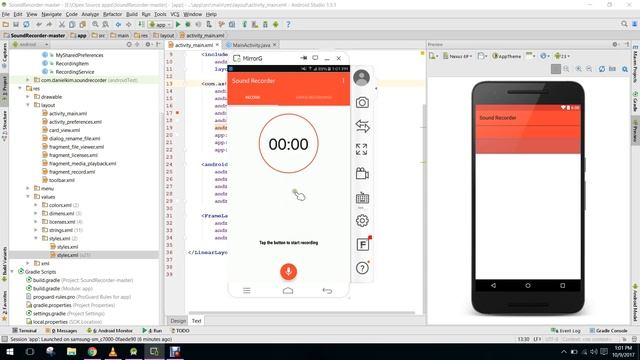This screenshot has height=360, width=640.
Task: Collapse the layout folder in tree
Action: (x=28, y=105)
